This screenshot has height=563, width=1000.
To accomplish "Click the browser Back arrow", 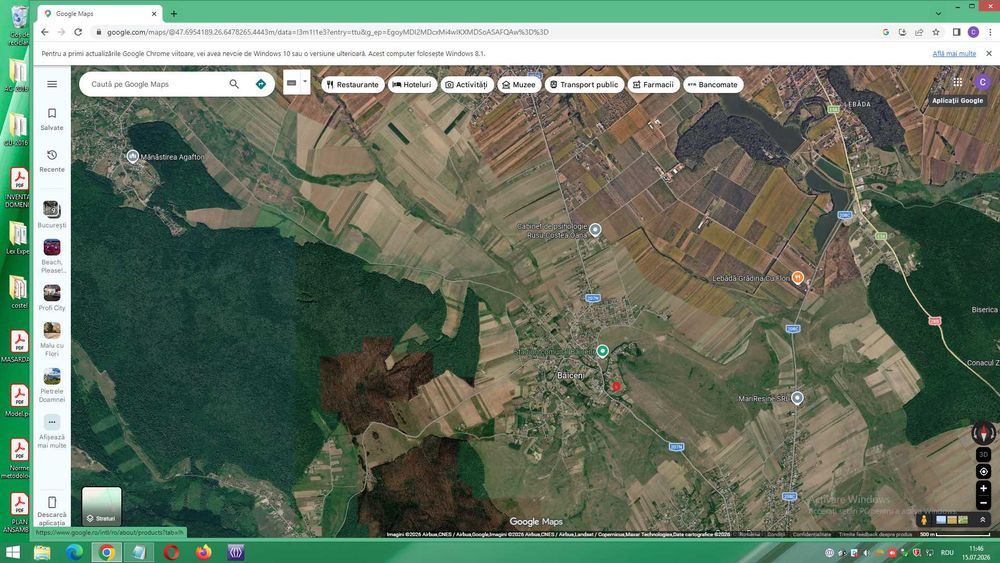I will click(x=44, y=32).
